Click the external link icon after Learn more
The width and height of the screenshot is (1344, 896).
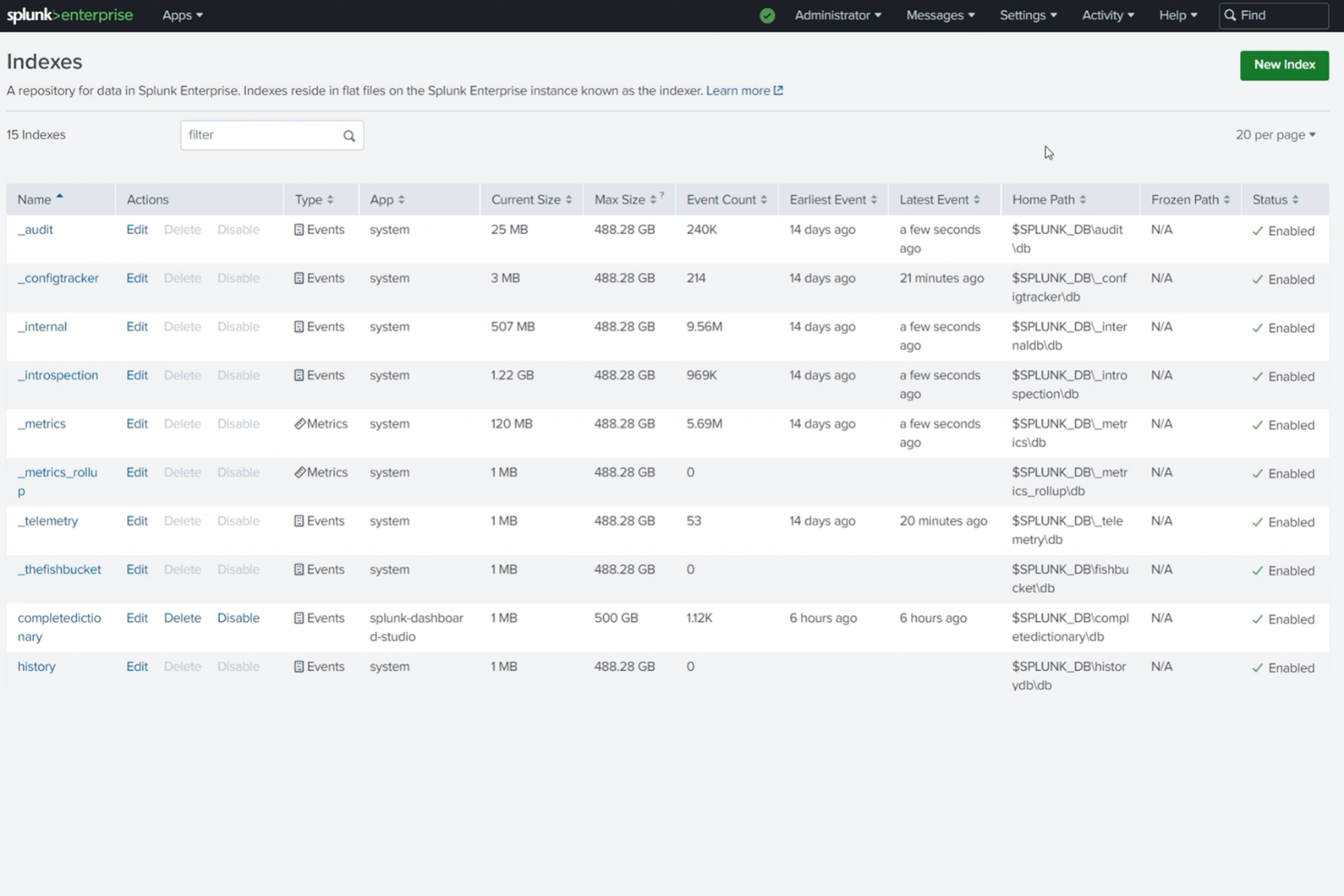[779, 90]
